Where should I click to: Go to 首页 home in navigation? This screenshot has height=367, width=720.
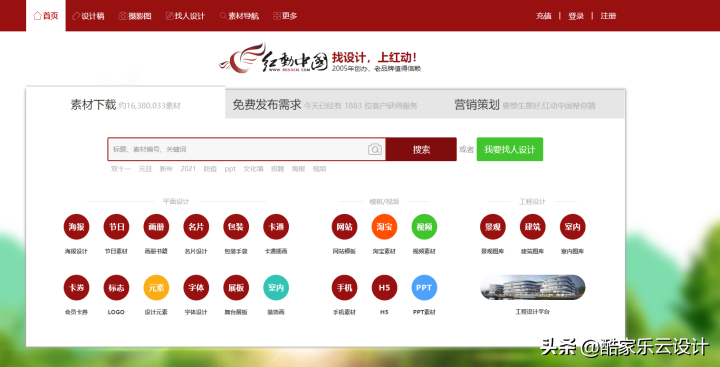coord(46,16)
